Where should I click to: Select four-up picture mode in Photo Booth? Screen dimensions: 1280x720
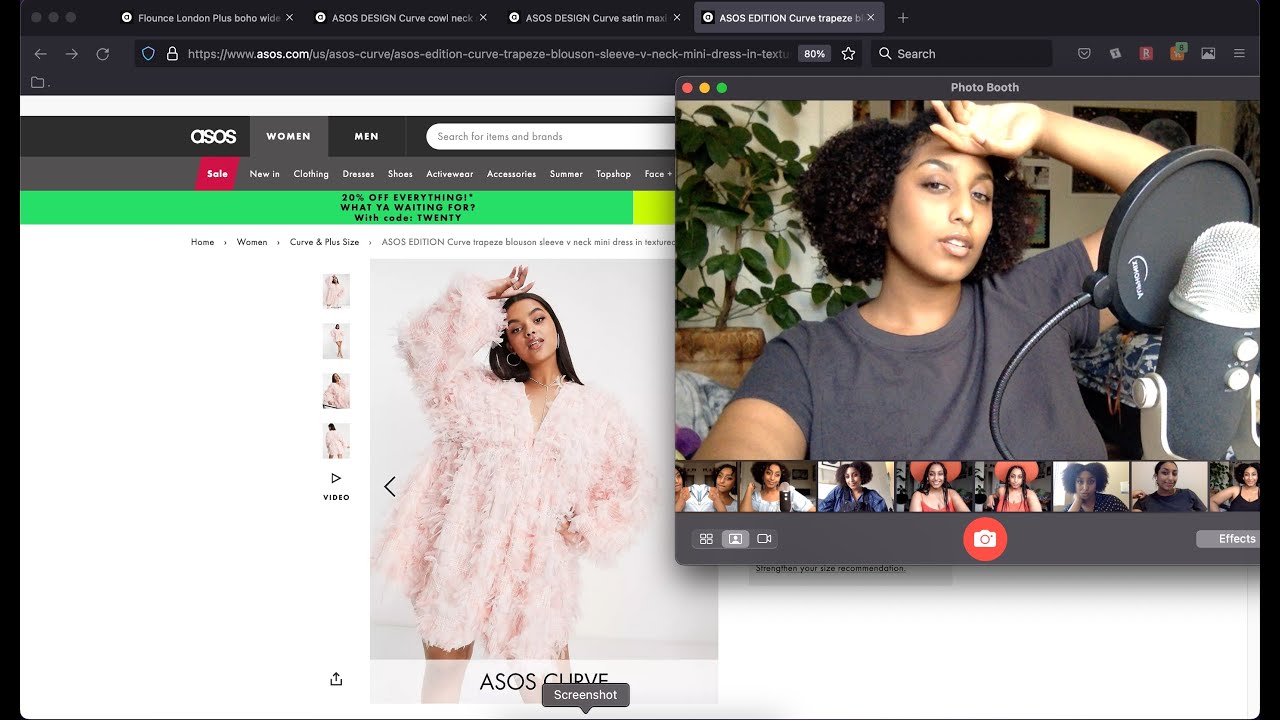point(706,539)
